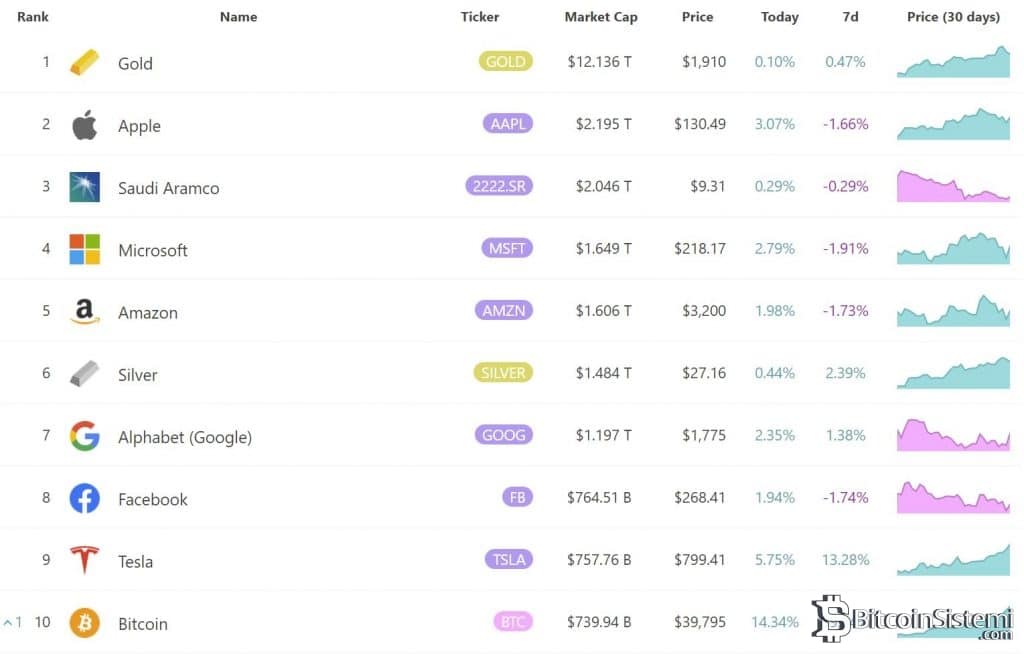Click the yellow GOLD ticker tag
Viewport: 1024px width, 654px height.
505,61
